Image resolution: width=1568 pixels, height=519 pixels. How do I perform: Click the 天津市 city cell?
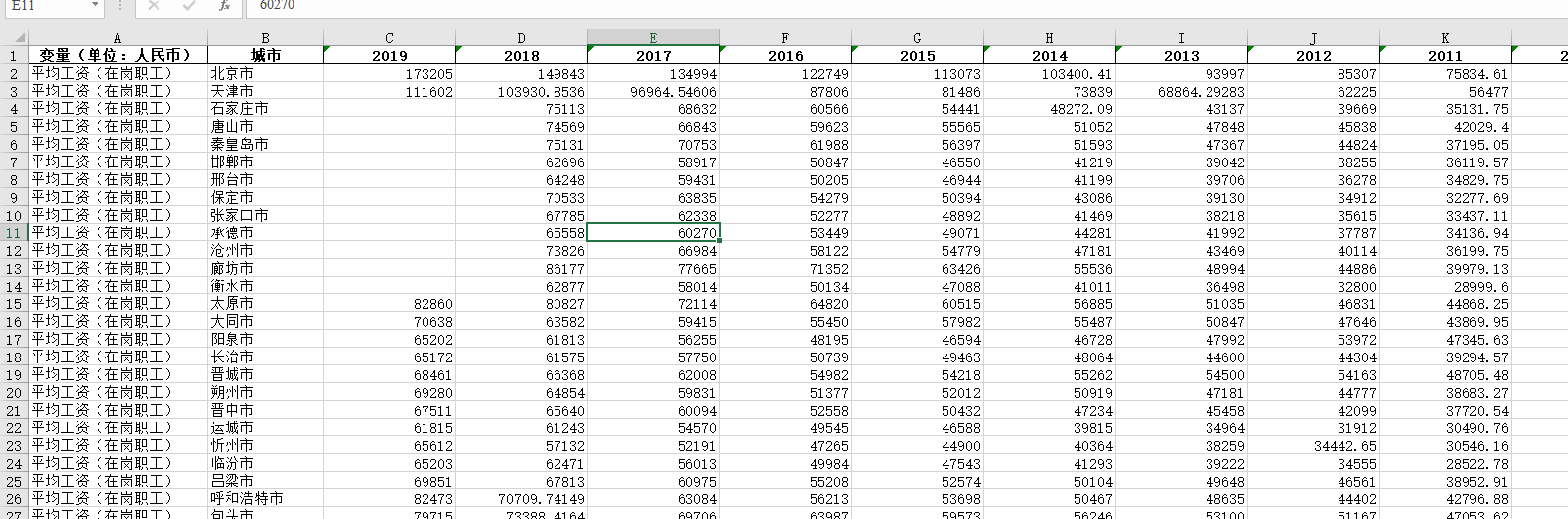coord(265,91)
